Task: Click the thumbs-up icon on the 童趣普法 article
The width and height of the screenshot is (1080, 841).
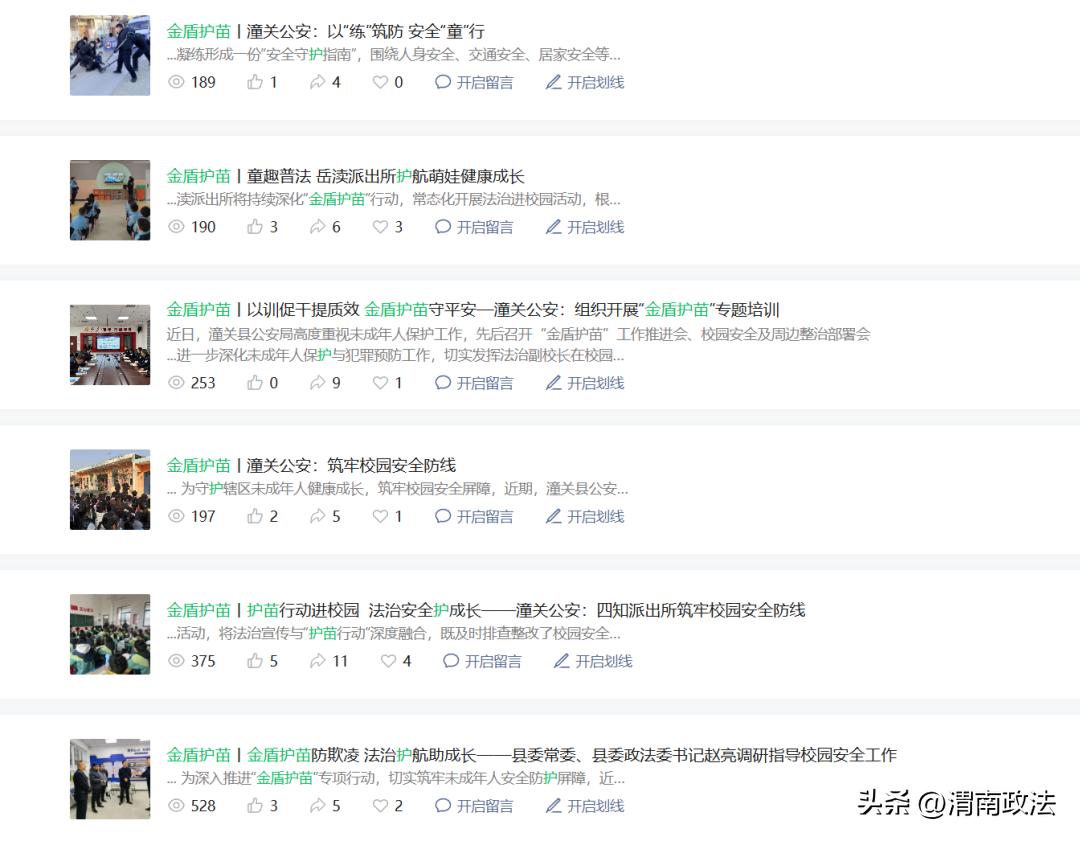Action: point(255,227)
